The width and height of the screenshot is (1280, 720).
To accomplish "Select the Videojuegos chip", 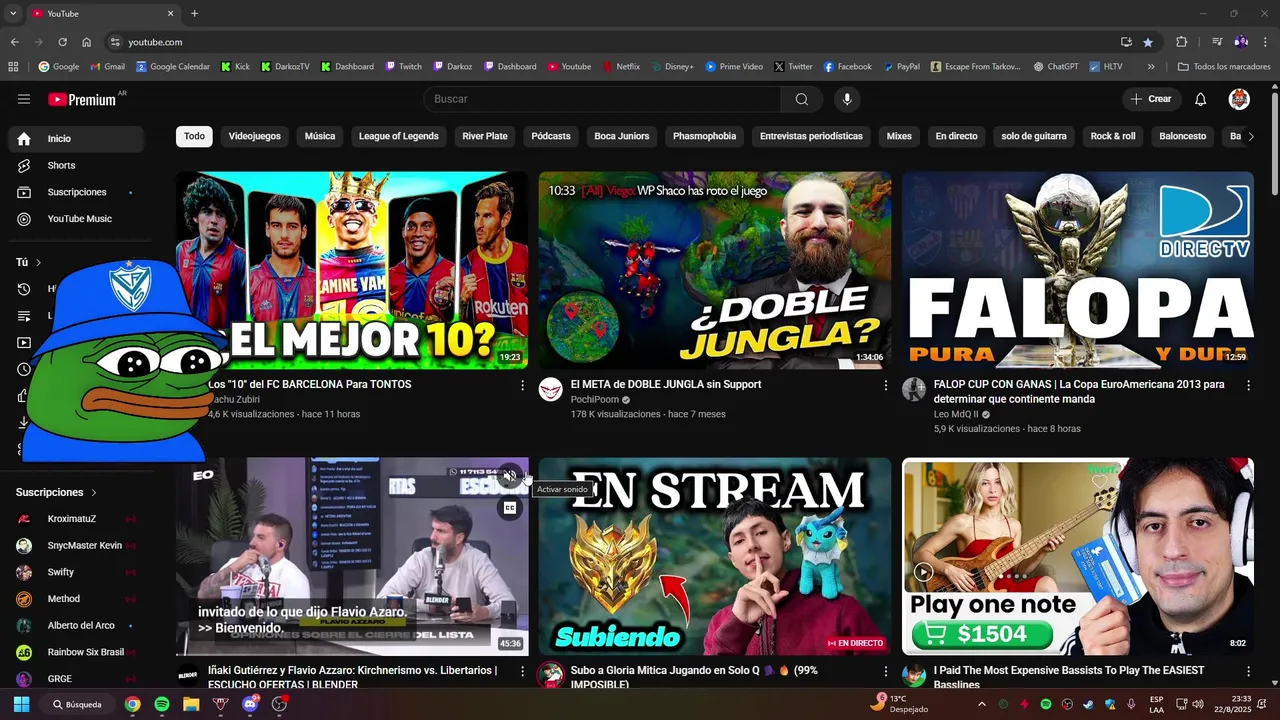I will click(x=255, y=136).
